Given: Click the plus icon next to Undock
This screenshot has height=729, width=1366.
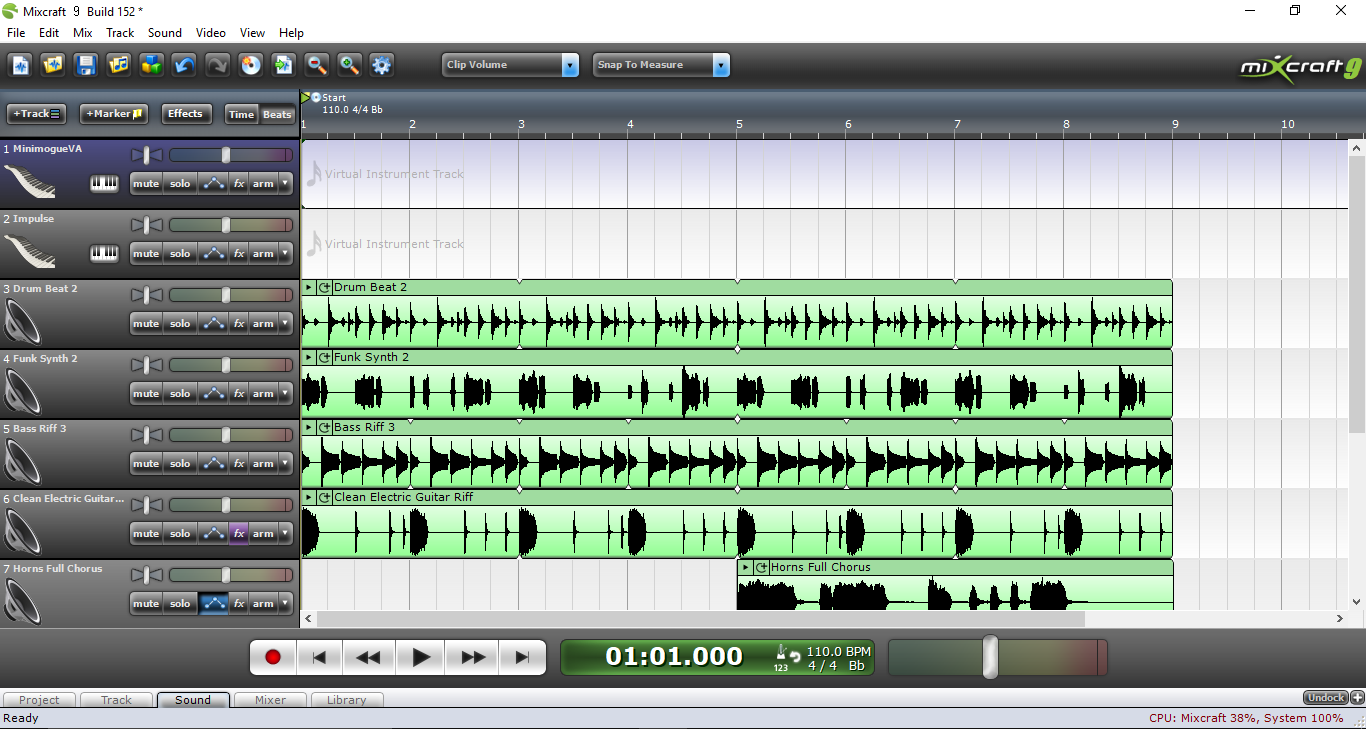Looking at the screenshot, I should tap(1357, 697).
